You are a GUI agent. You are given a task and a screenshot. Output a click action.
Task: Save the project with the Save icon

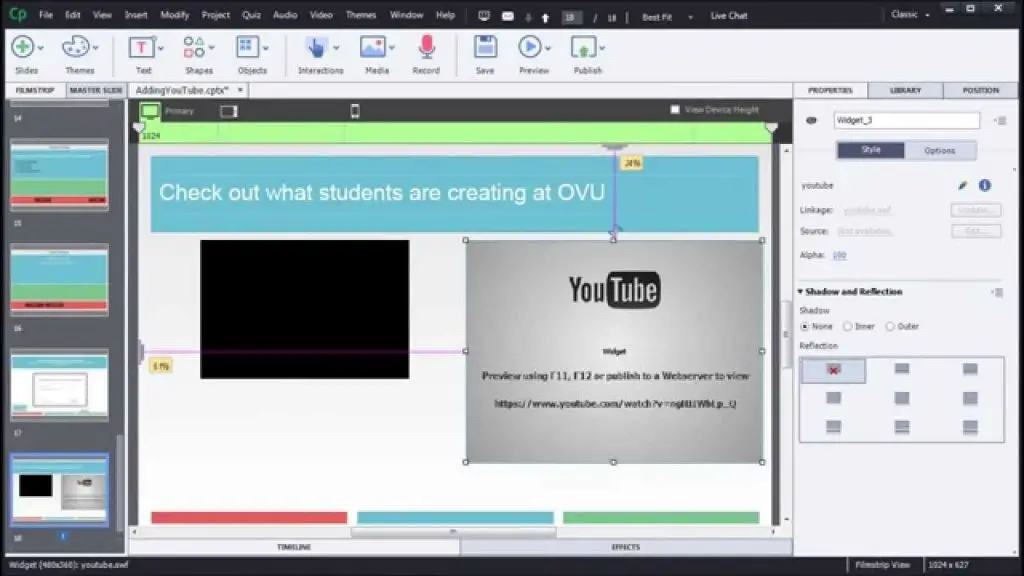485,47
